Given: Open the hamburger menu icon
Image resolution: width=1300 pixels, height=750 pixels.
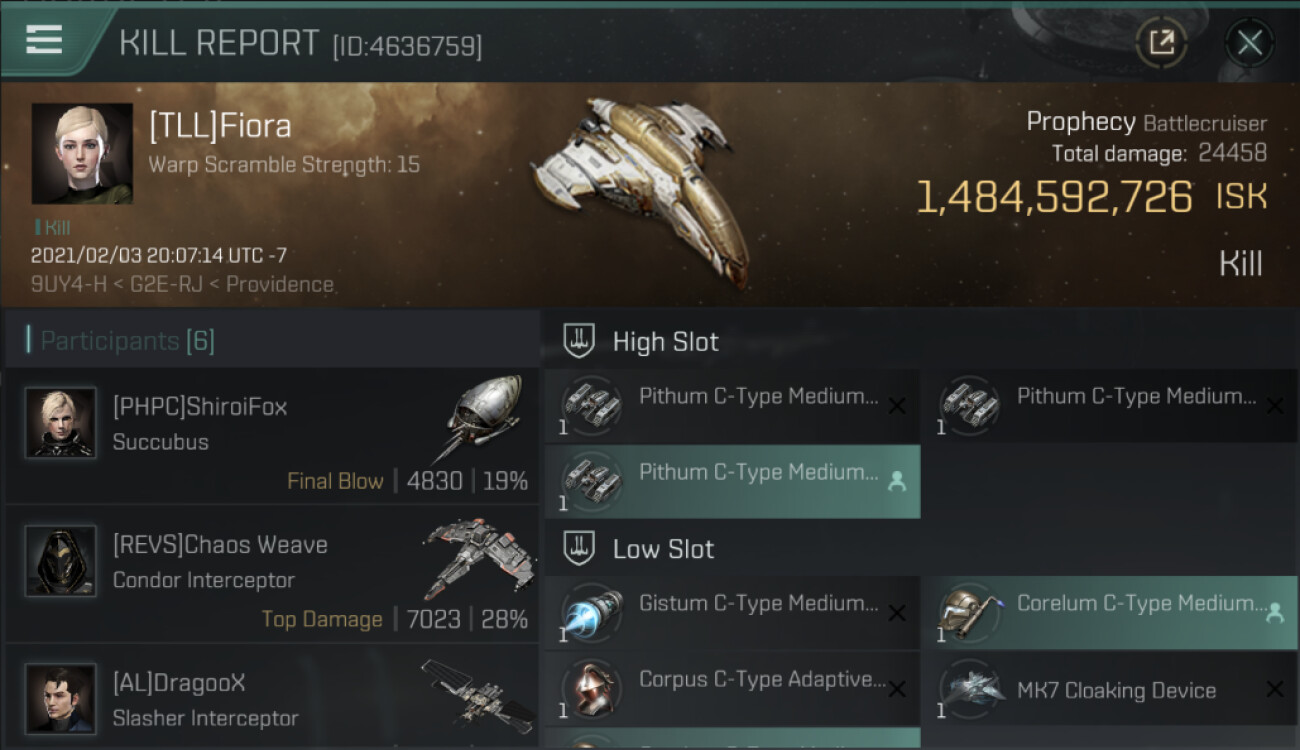Looking at the screenshot, I should [x=45, y=40].
